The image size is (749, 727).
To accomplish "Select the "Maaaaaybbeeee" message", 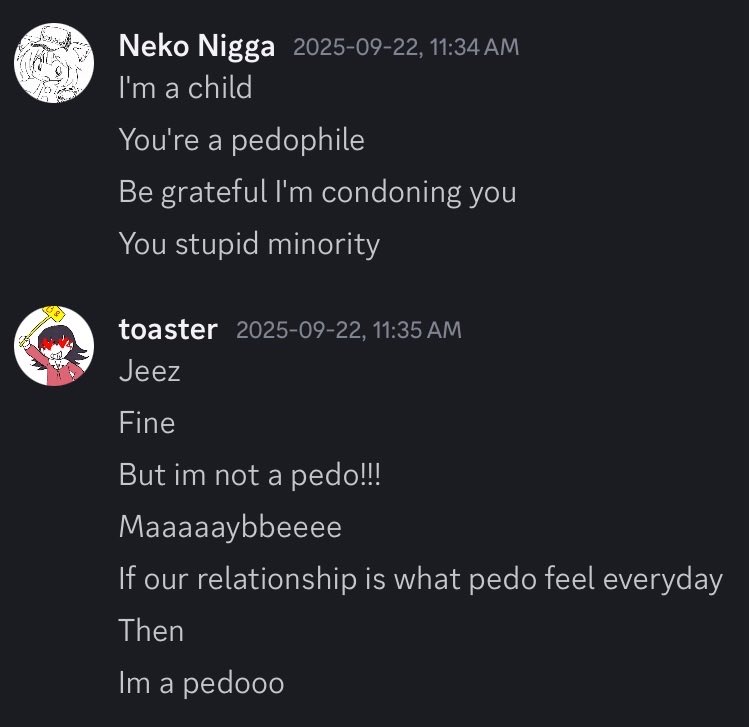I will 230,527.
